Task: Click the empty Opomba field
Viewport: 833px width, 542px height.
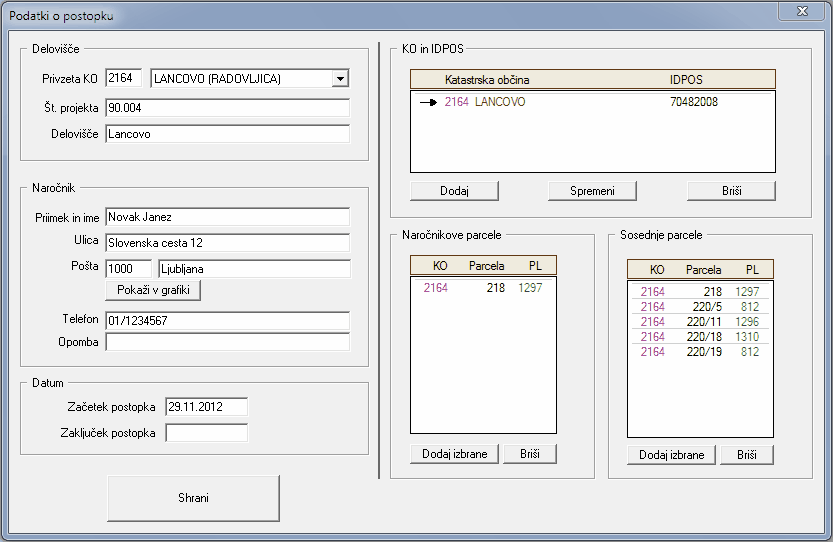Action: tap(227, 343)
